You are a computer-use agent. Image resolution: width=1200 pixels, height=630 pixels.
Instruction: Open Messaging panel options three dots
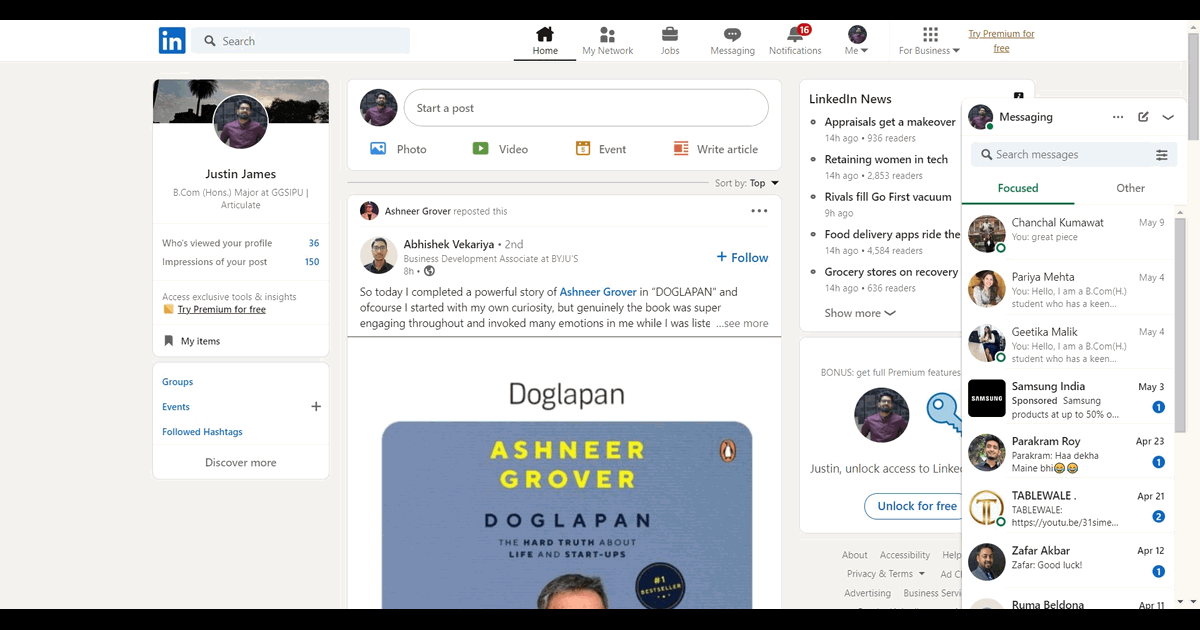tap(1118, 117)
